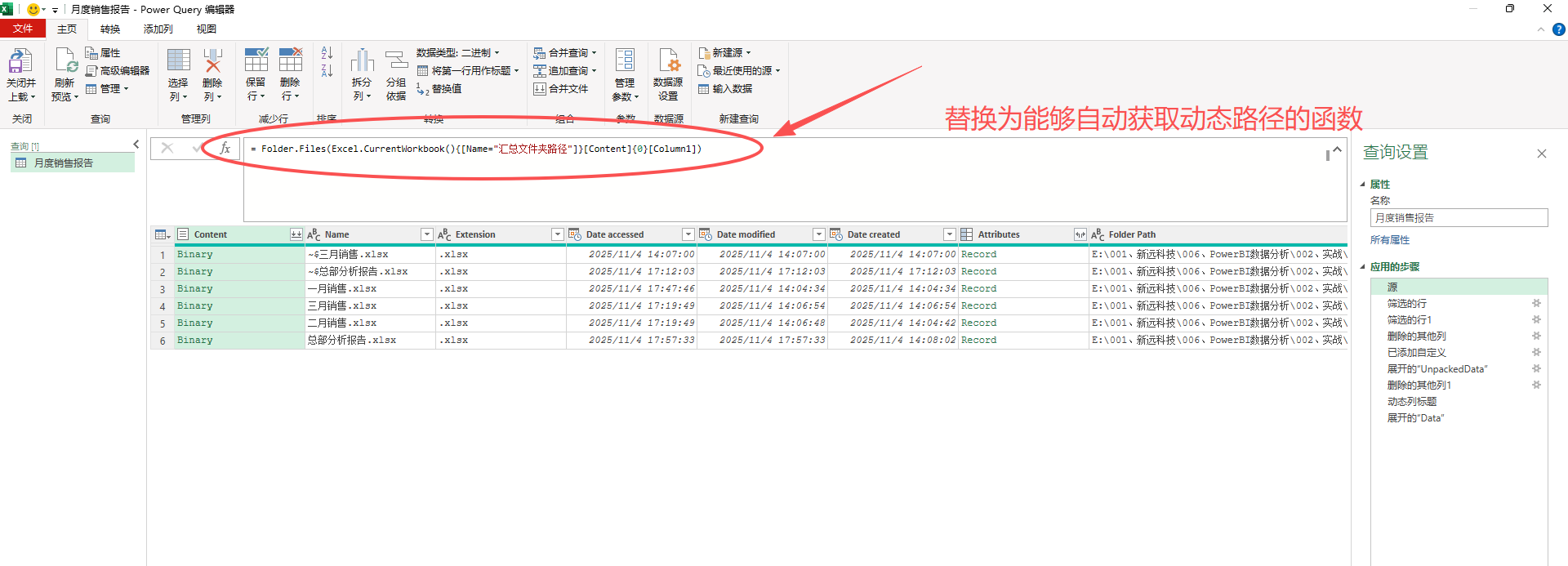
Task: Click the Manage Parameters (管理参数) icon
Action: (x=625, y=62)
